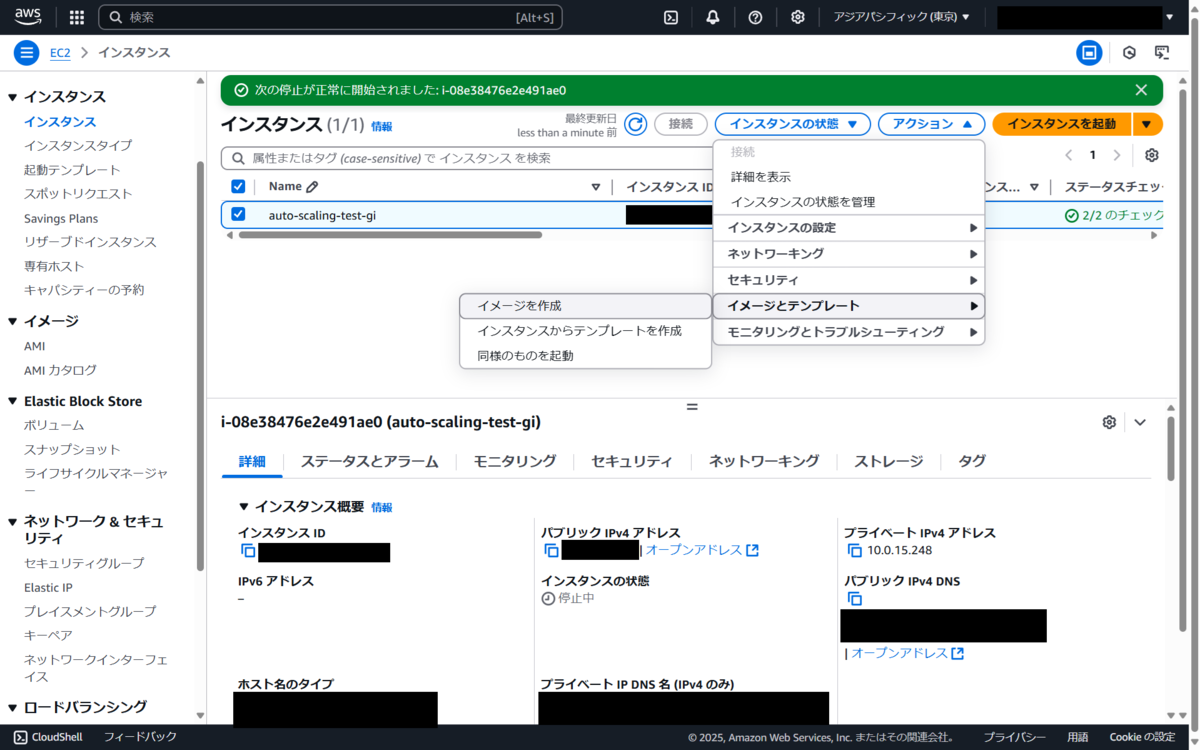The image size is (1200, 750).
Task: Collapse the インスタンス概要 section
Action: [244, 507]
